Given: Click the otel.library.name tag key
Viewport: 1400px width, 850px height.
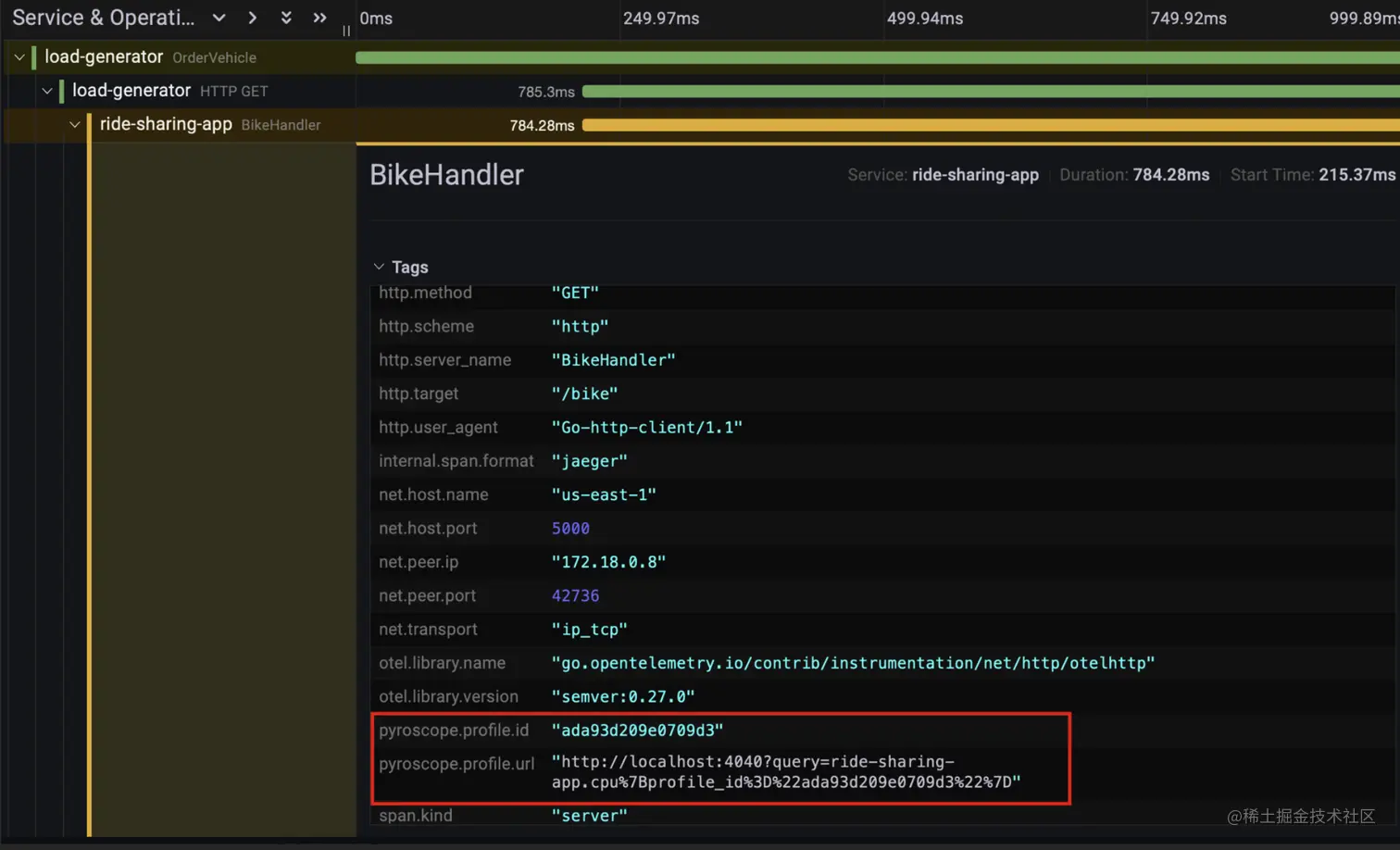Looking at the screenshot, I should tap(442, 663).
